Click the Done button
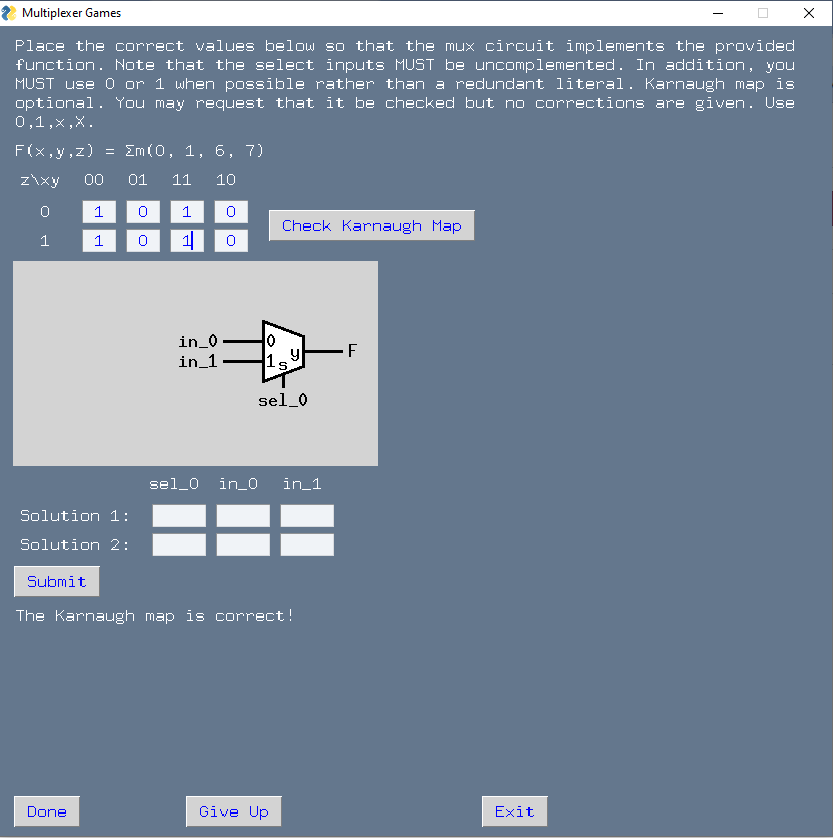This screenshot has width=833, height=838. [x=46, y=811]
